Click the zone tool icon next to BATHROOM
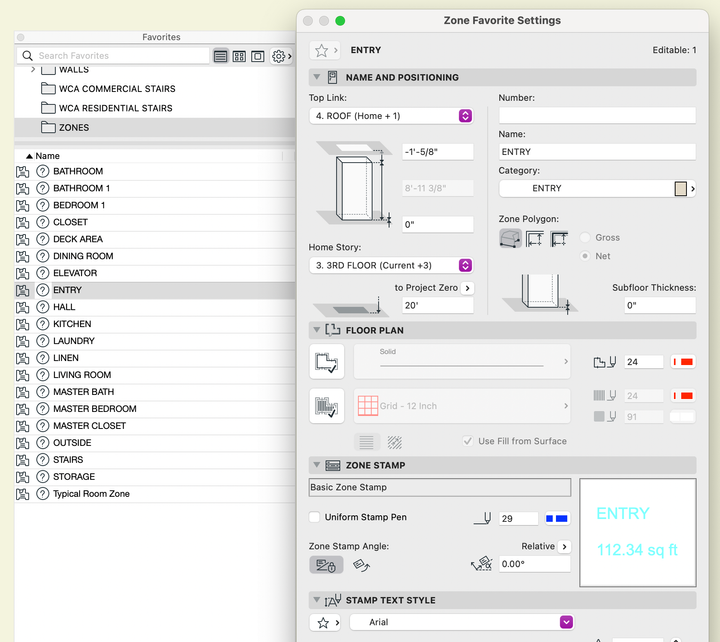 (22, 171)
